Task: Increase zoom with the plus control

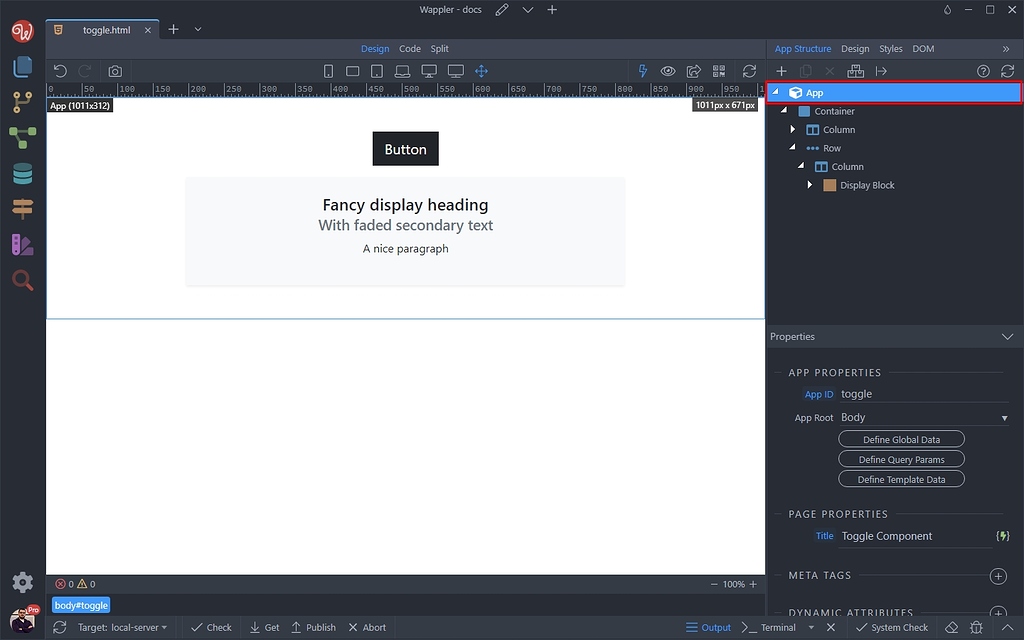Action: coord(751,584)
